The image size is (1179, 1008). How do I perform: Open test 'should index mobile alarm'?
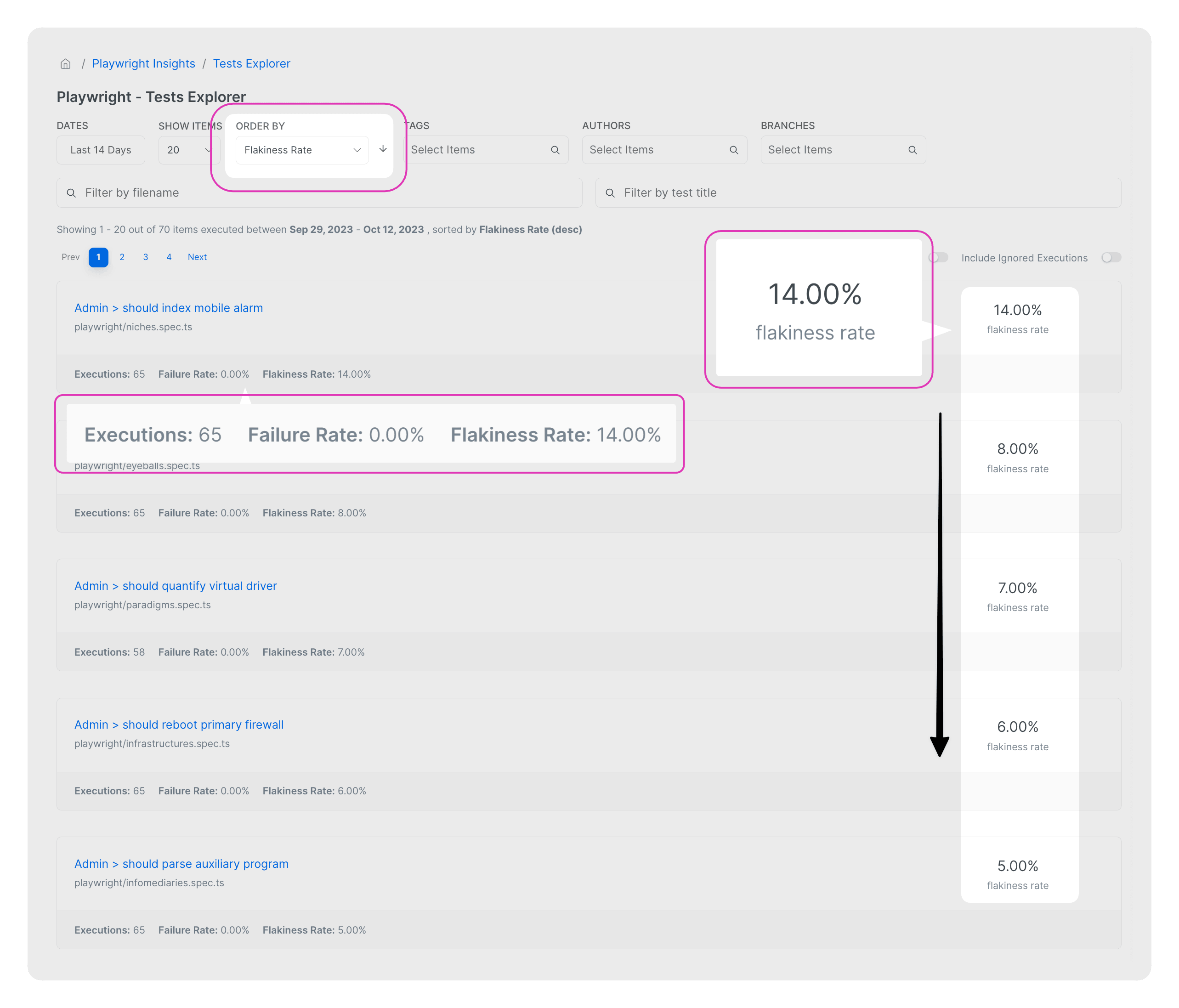point(169,308)
